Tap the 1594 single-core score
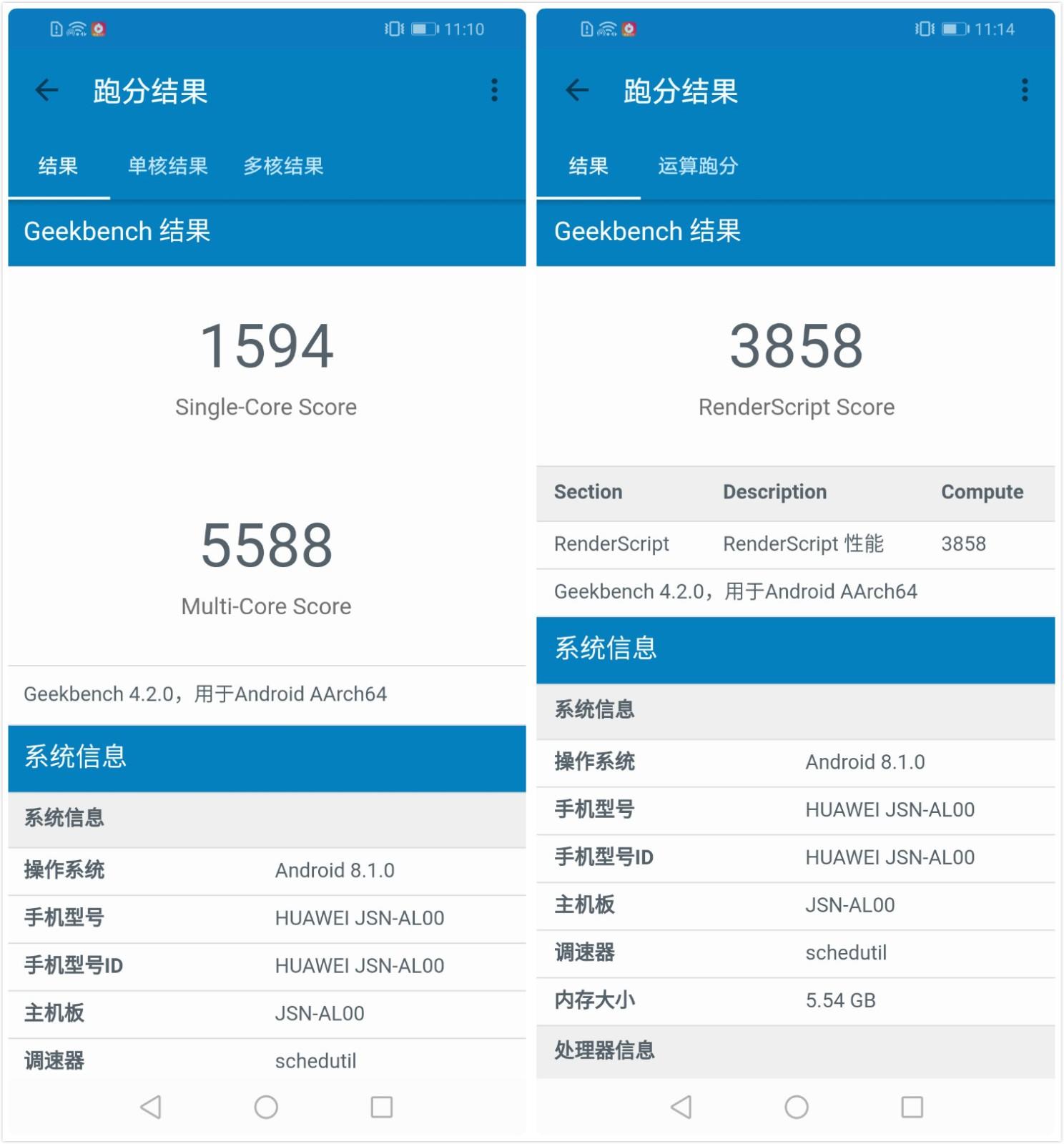Image resolution: width=1064 pixels, height=1144 pixels. click(267, 346)
